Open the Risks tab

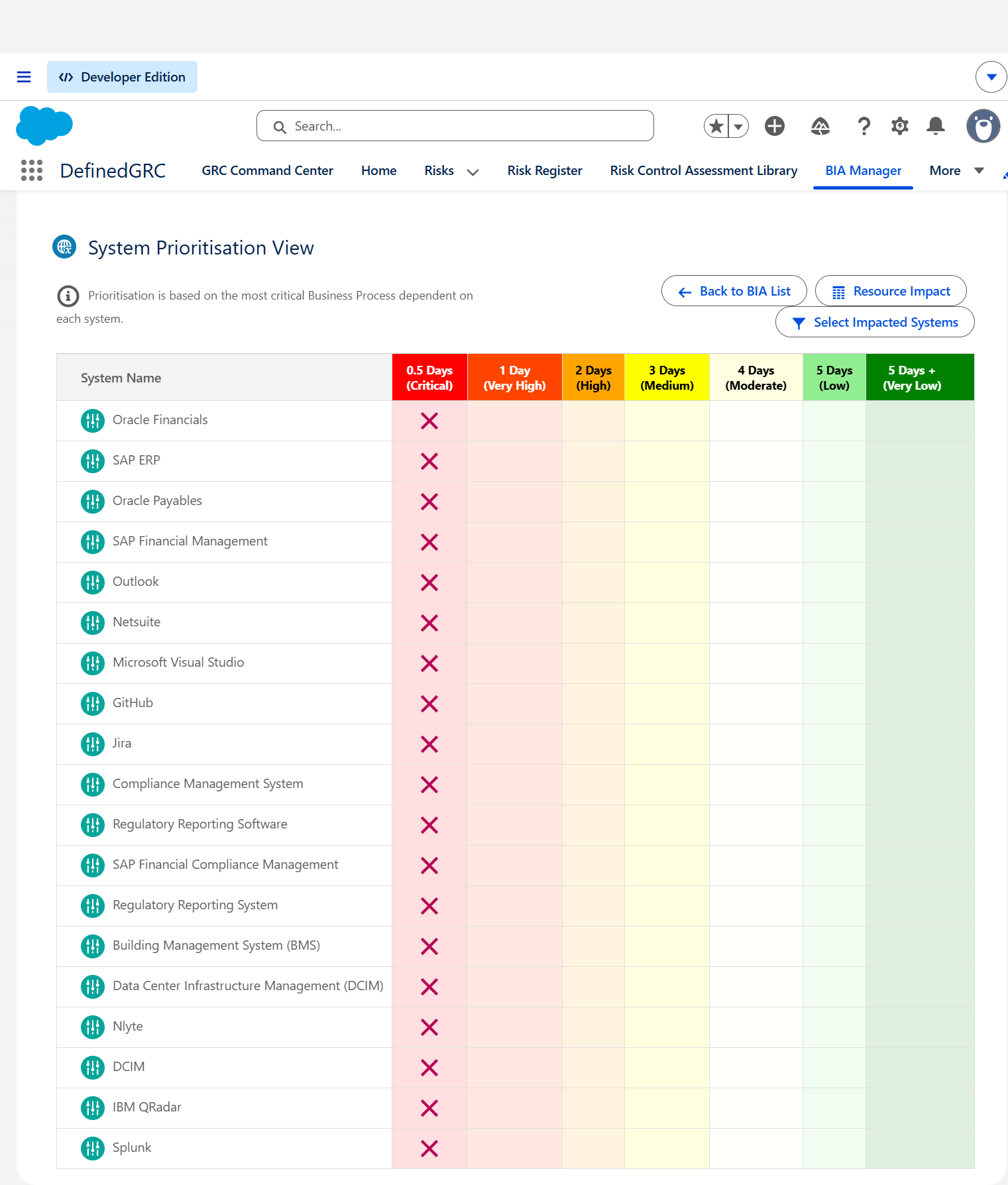point(439,170)
